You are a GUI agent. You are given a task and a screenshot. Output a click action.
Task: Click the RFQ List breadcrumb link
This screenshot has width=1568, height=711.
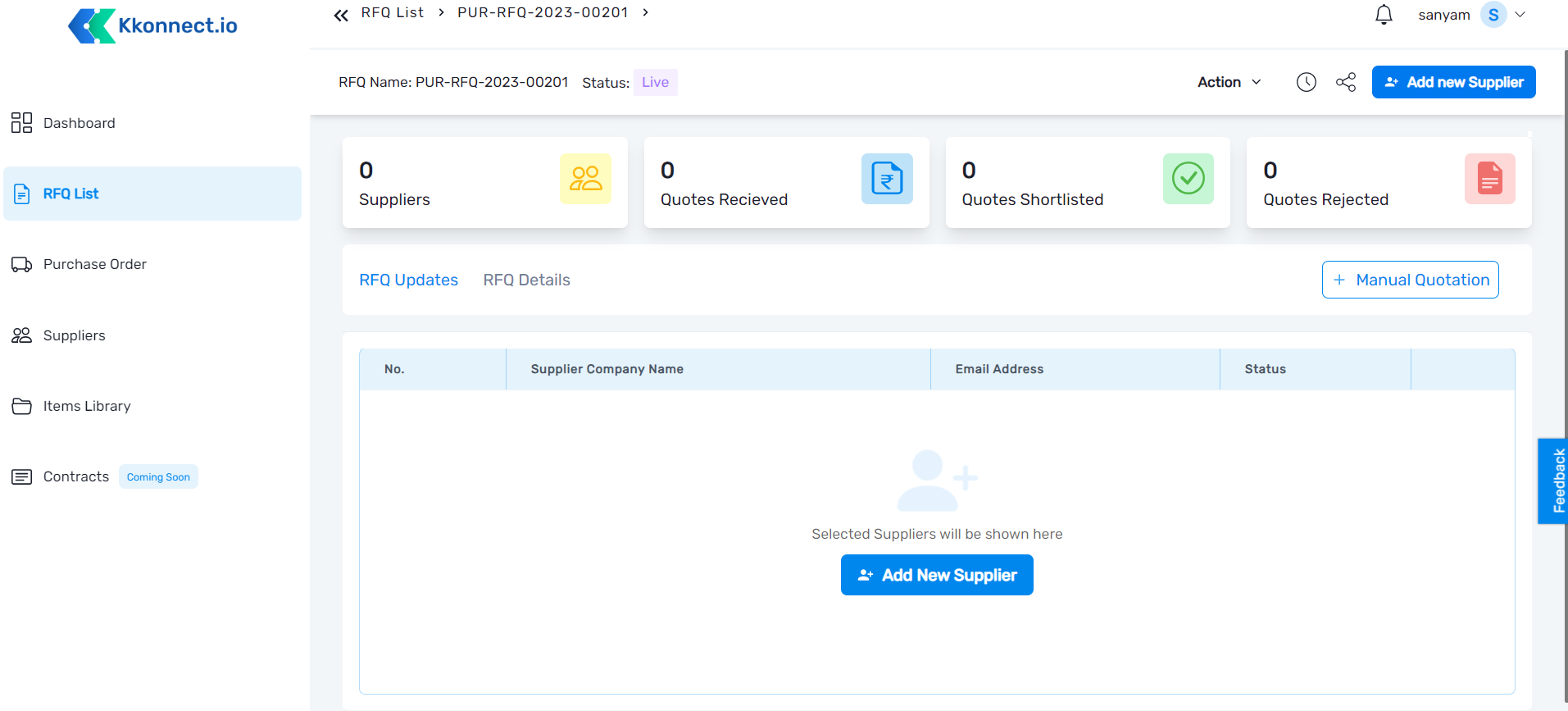click(x=392, y=12)
